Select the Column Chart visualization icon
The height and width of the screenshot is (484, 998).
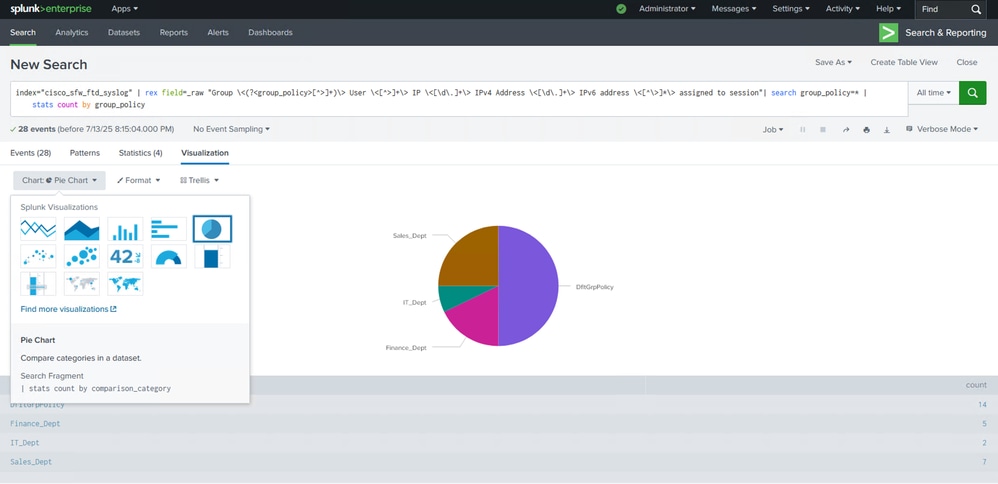click(125, 229)
